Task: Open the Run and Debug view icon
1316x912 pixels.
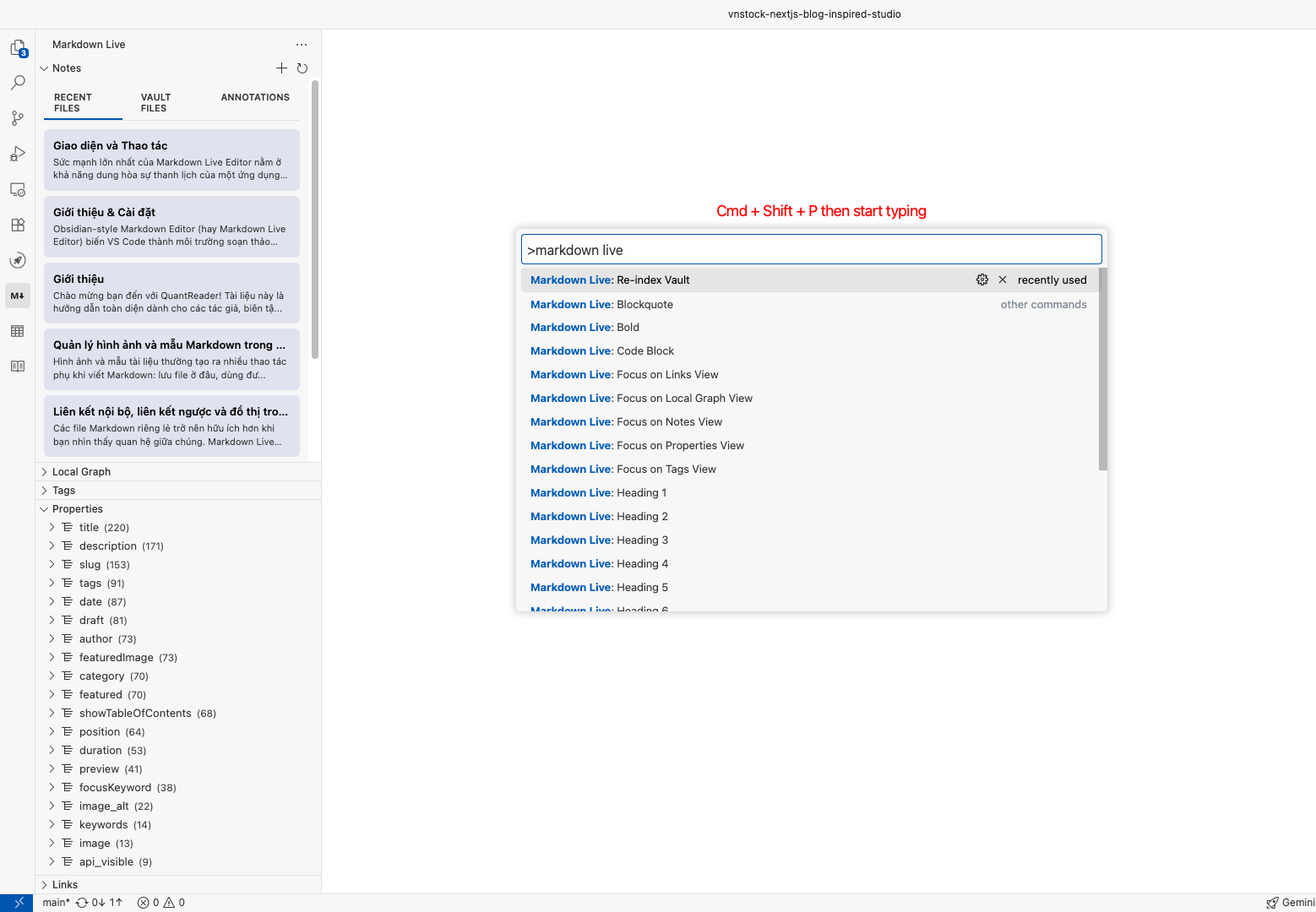Action: tap(18, 154)
